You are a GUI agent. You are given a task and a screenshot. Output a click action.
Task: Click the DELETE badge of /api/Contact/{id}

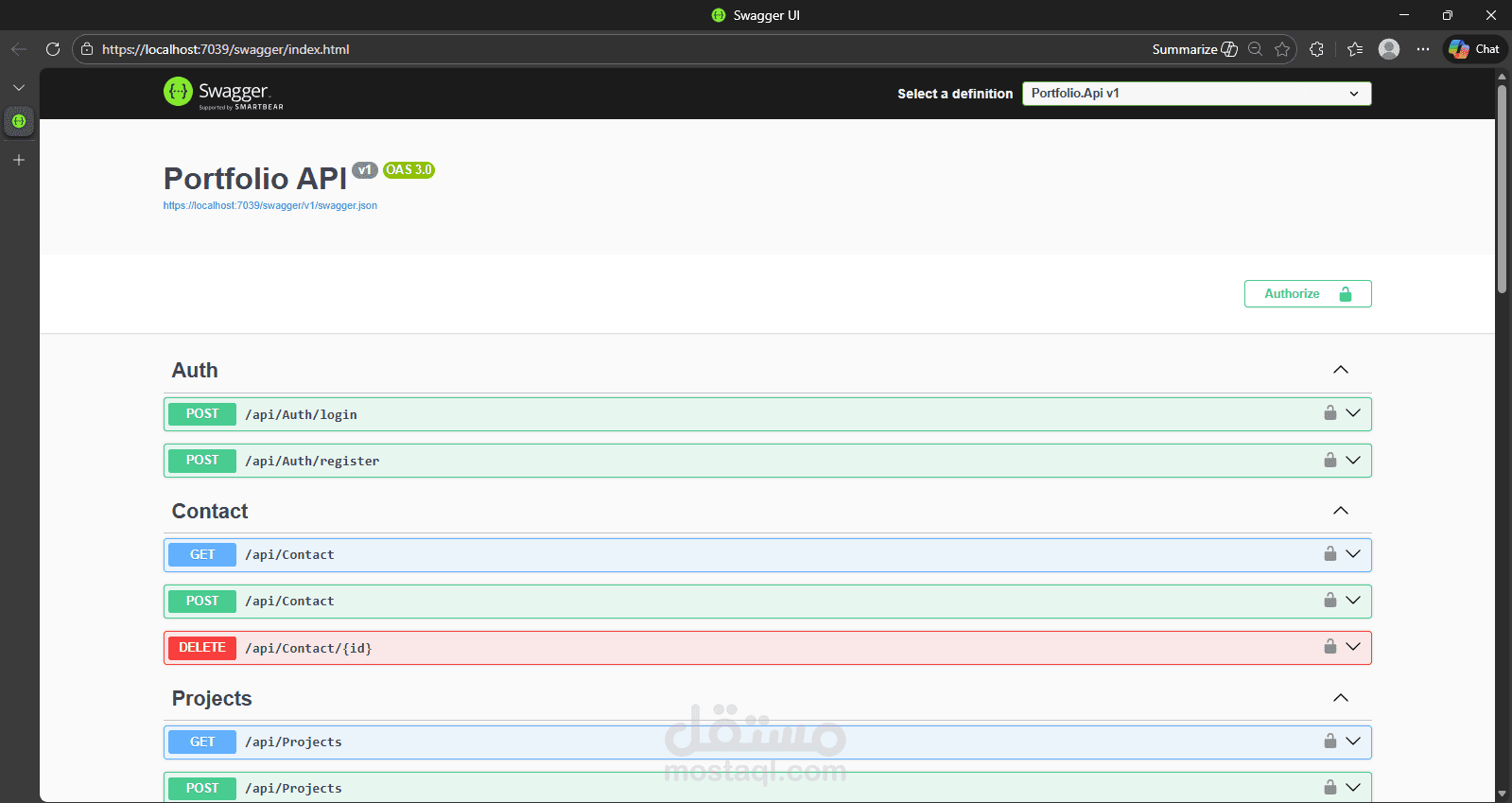[202, 648]
